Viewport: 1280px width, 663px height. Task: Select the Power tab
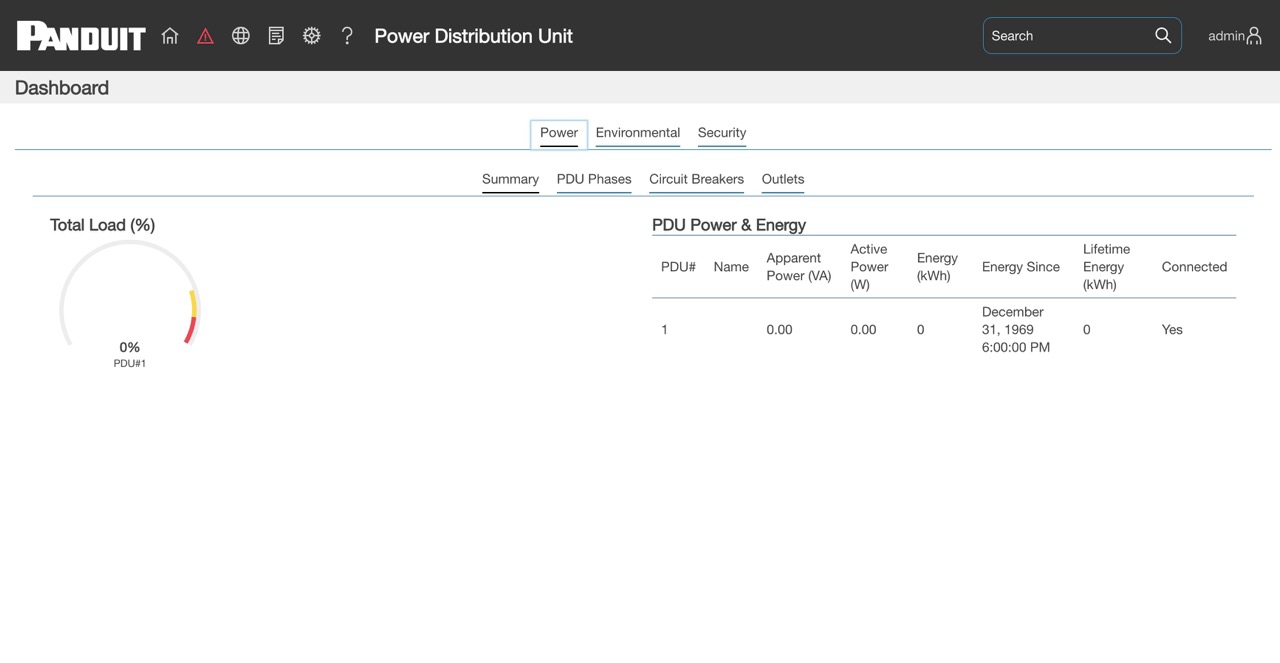[x=559, y=133]
